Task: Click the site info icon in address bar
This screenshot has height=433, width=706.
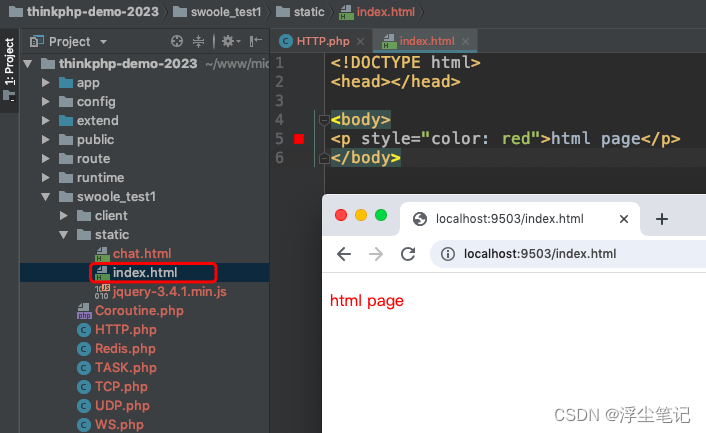Action: pos(448,254)
